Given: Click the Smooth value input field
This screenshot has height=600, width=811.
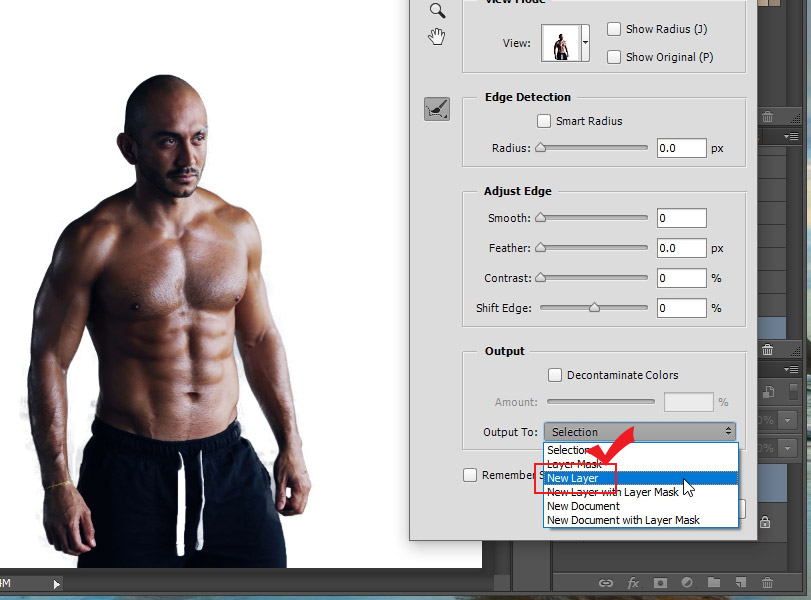Looking at the screenshot, I should tap(682, 218).
